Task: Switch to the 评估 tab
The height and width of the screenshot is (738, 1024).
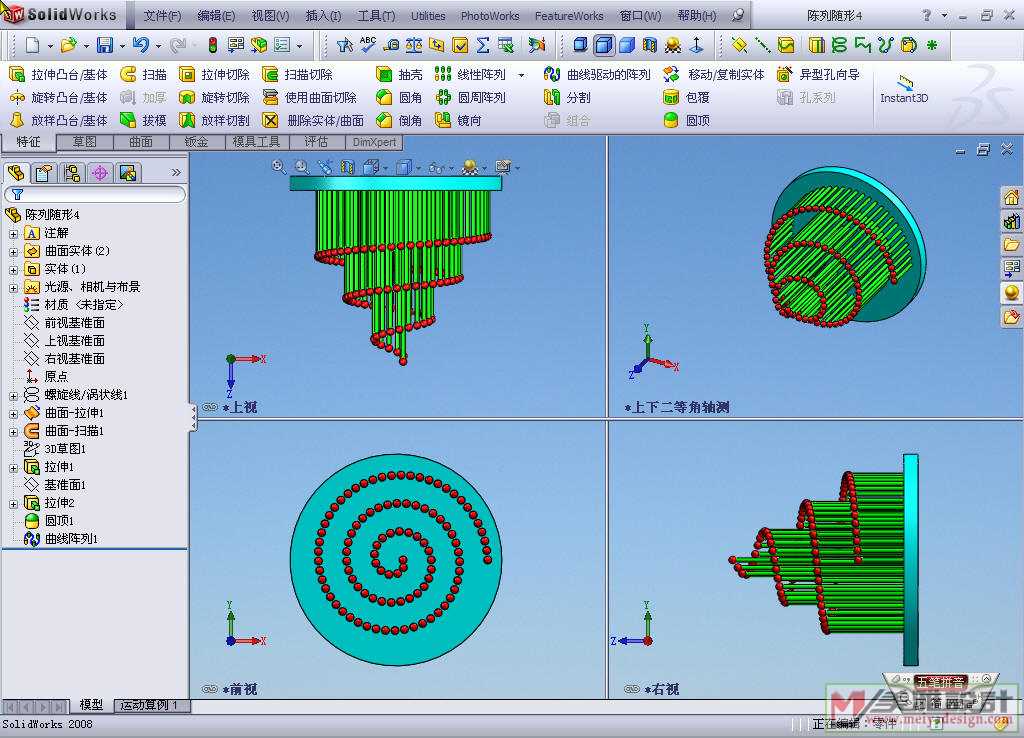Action: (x=315, y=142)
